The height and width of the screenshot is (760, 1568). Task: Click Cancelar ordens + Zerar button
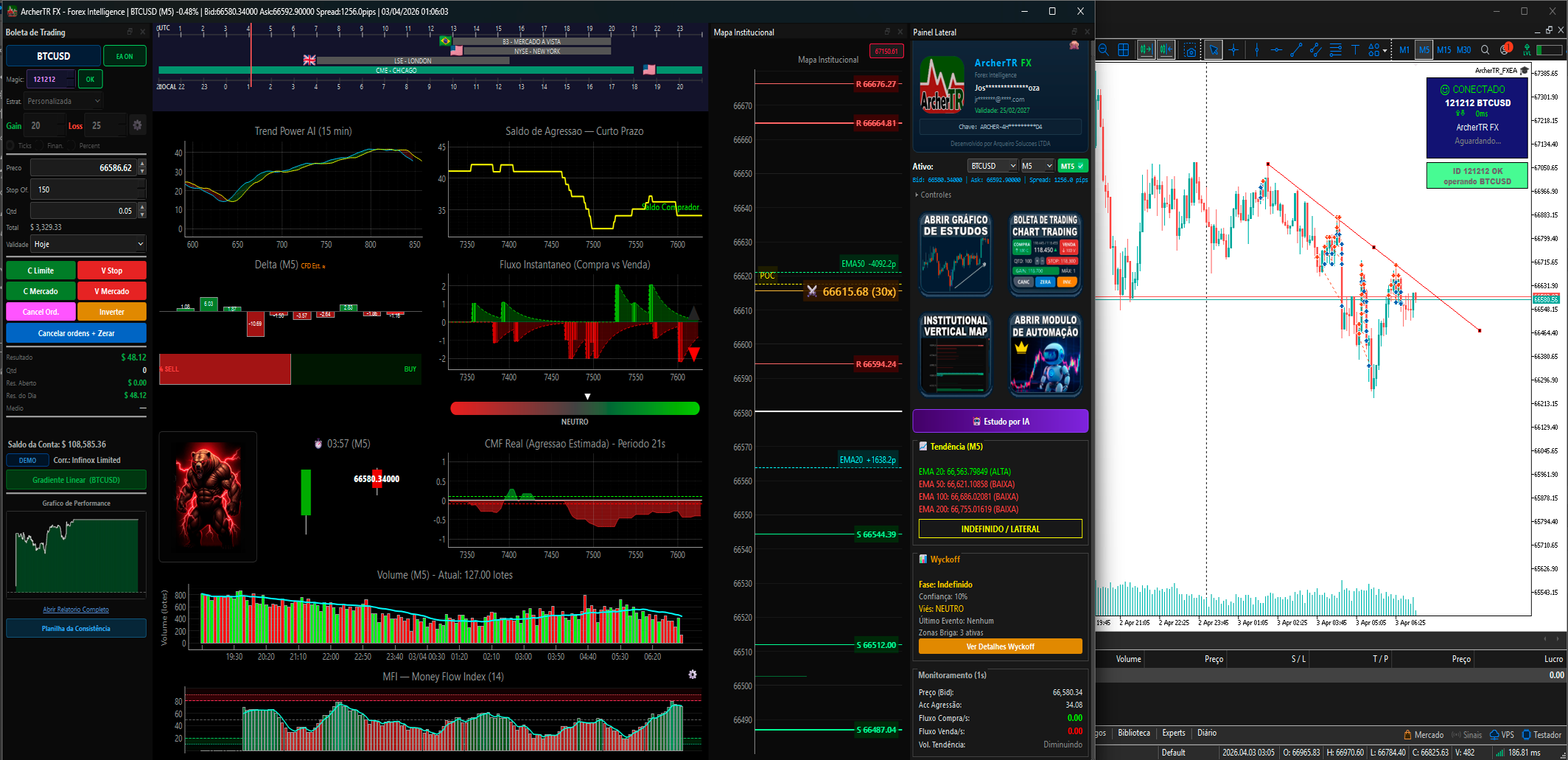(x=77, y=333)
